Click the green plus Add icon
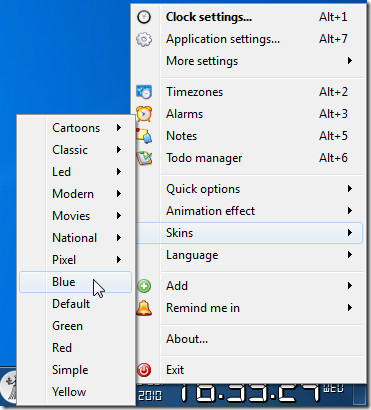371x410 pixels. click(144, 286)
